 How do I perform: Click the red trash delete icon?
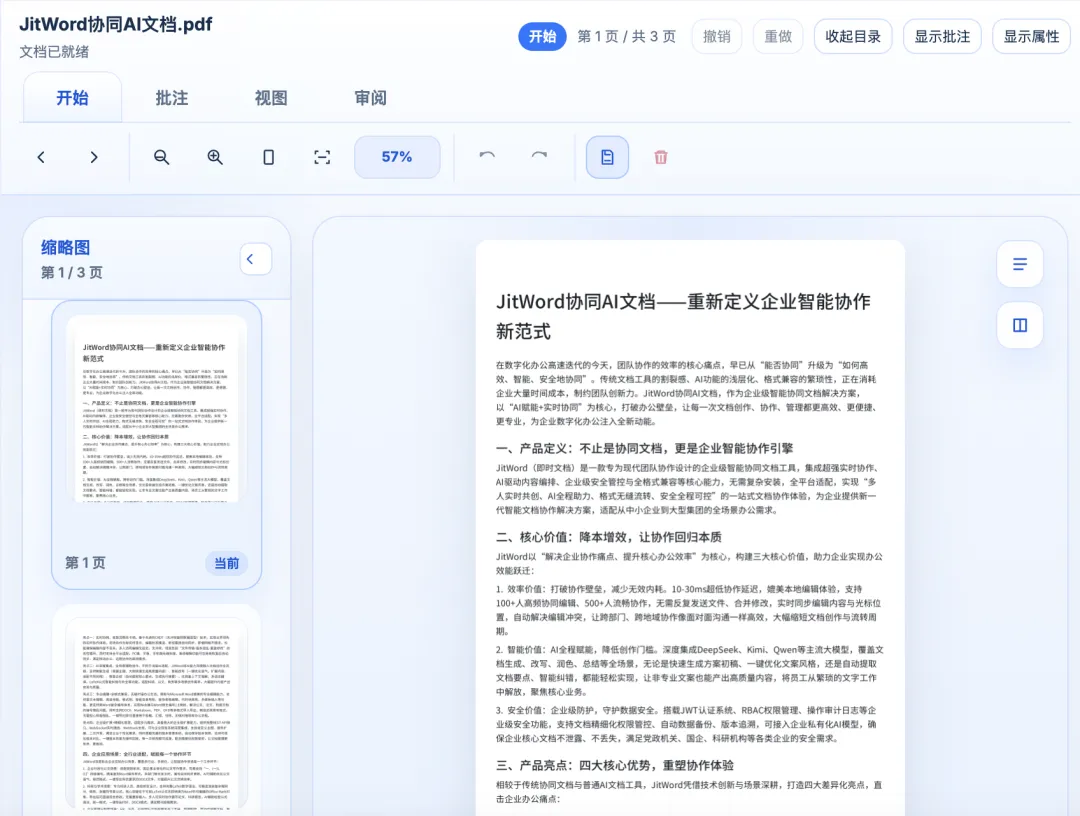coord(661,157)
